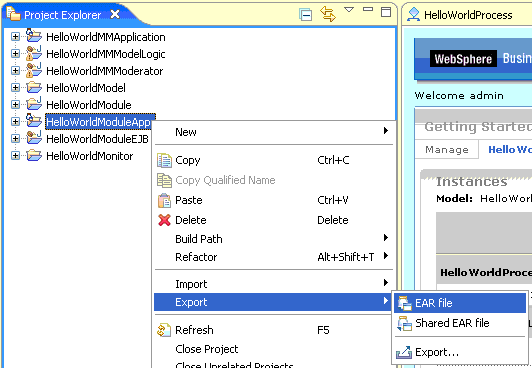Screen dimensions: 532x368
Task: Expand HelloWorldModuleEJB project node
Action: (15, 138)
